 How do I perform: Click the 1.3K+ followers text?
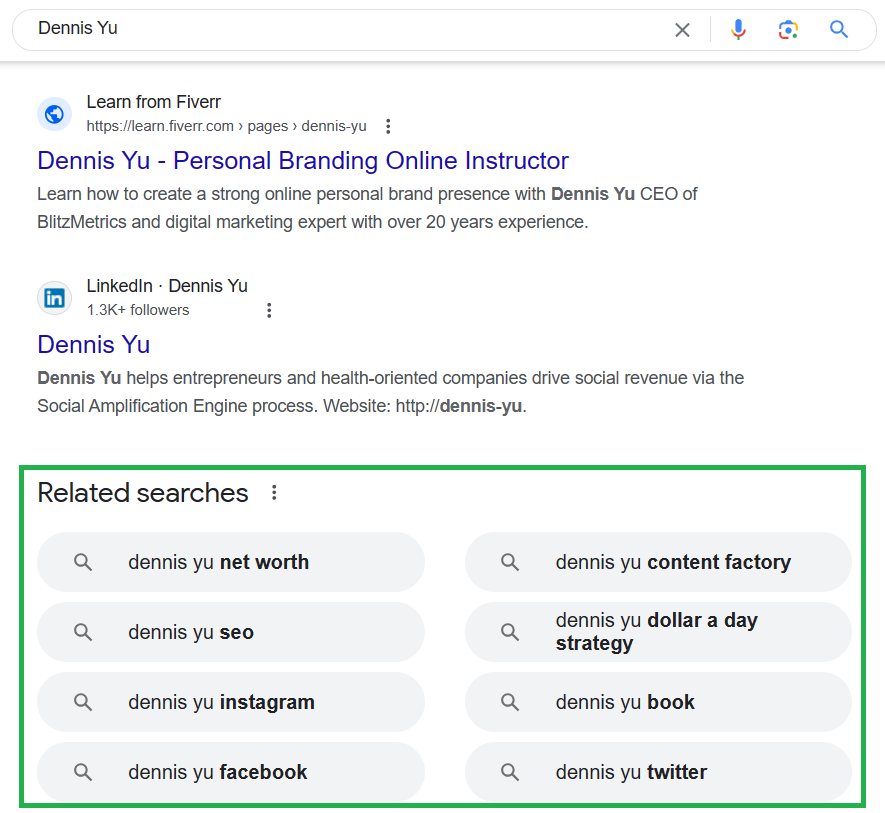point(138,310)
